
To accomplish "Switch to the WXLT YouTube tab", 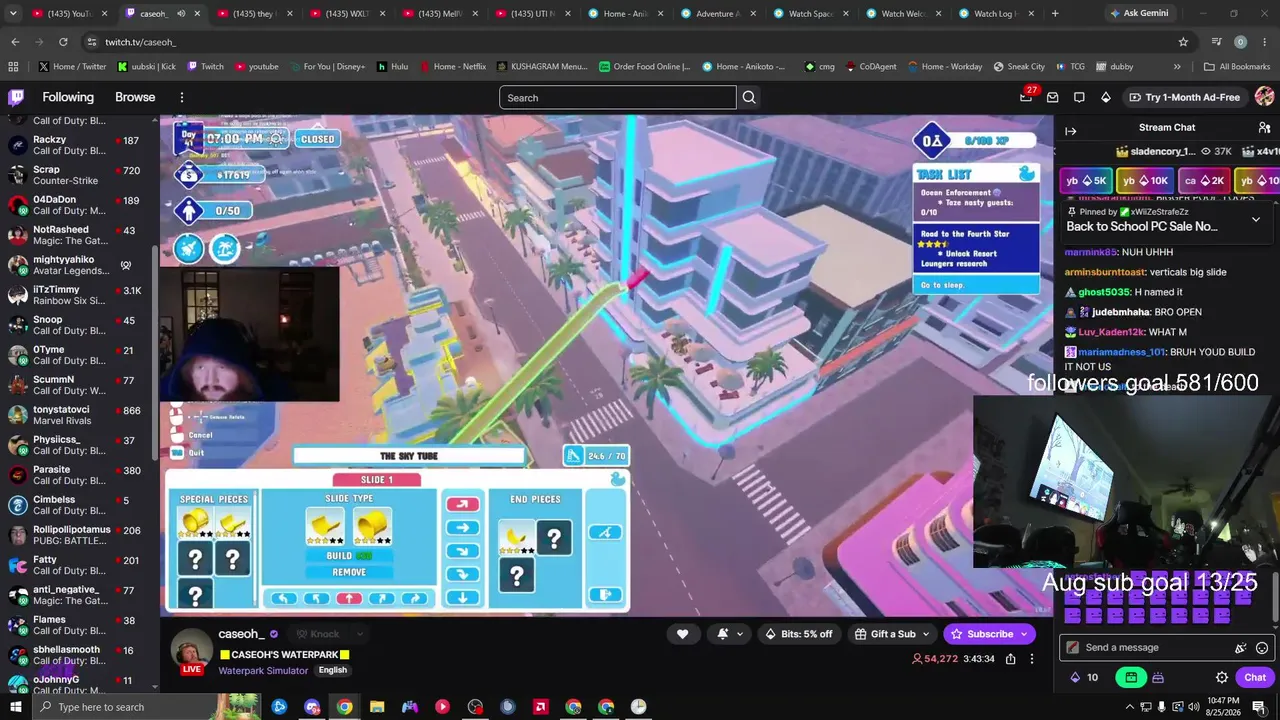I will (x=349, y=14).
